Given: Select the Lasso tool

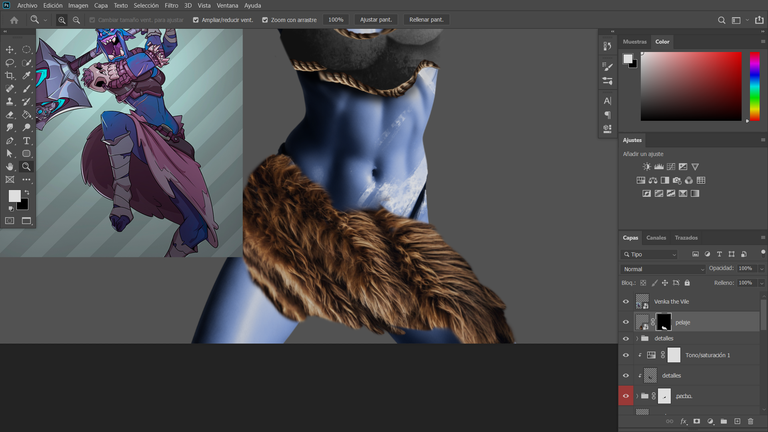Looking at the screenshot, I should tap(10, 63).
